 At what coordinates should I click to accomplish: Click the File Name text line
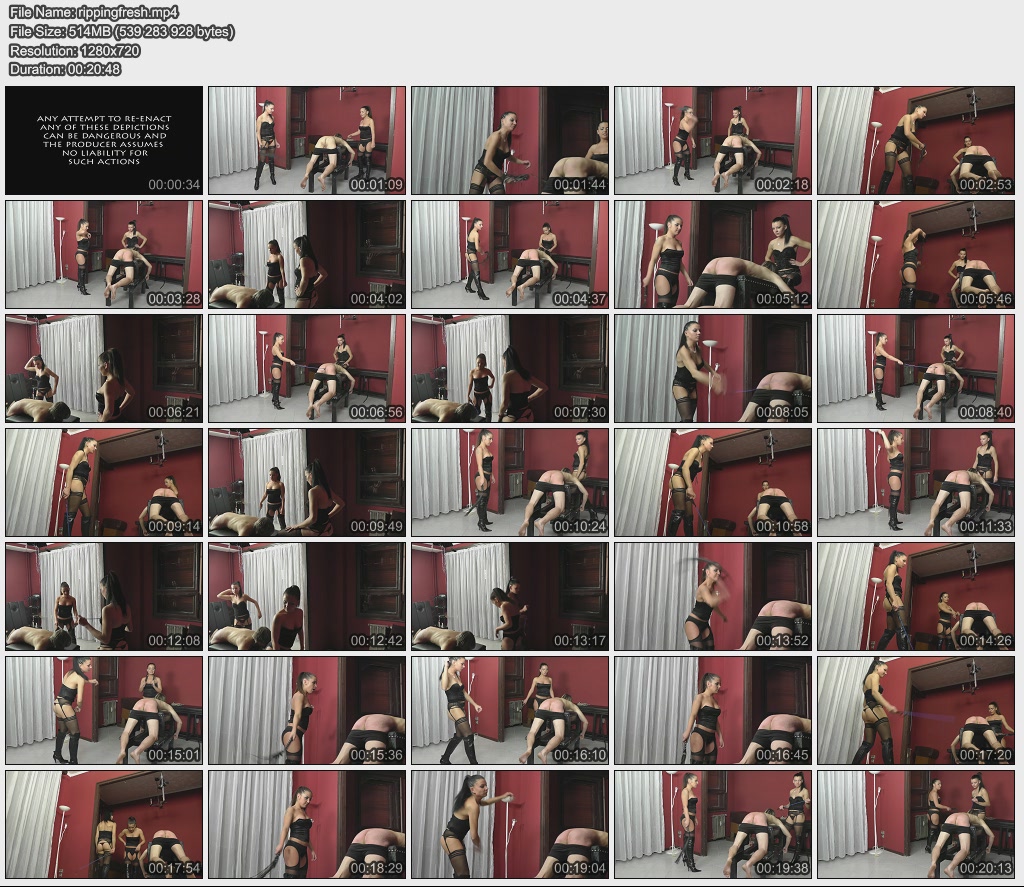tap(94, 12)
